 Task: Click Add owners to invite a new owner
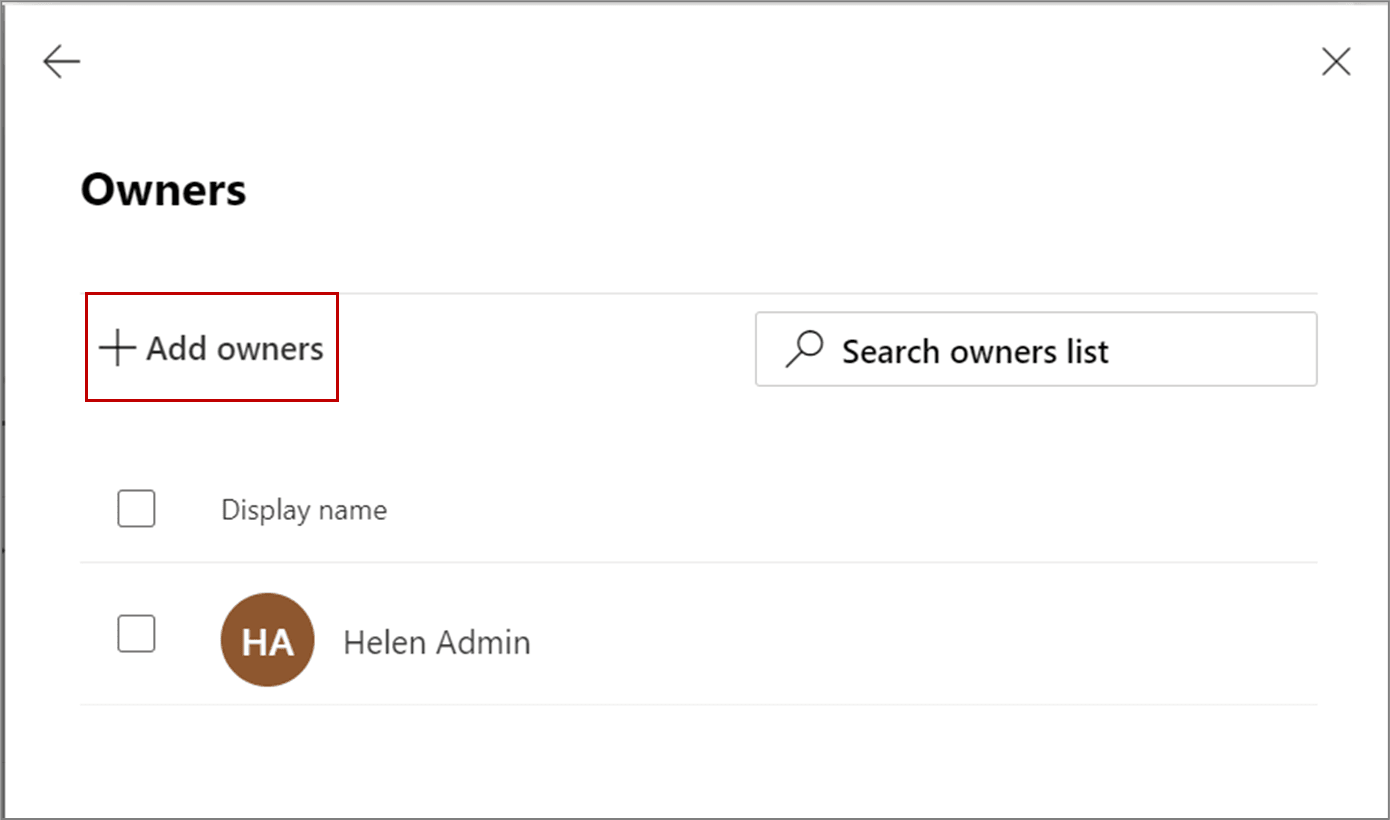point(211,348)
